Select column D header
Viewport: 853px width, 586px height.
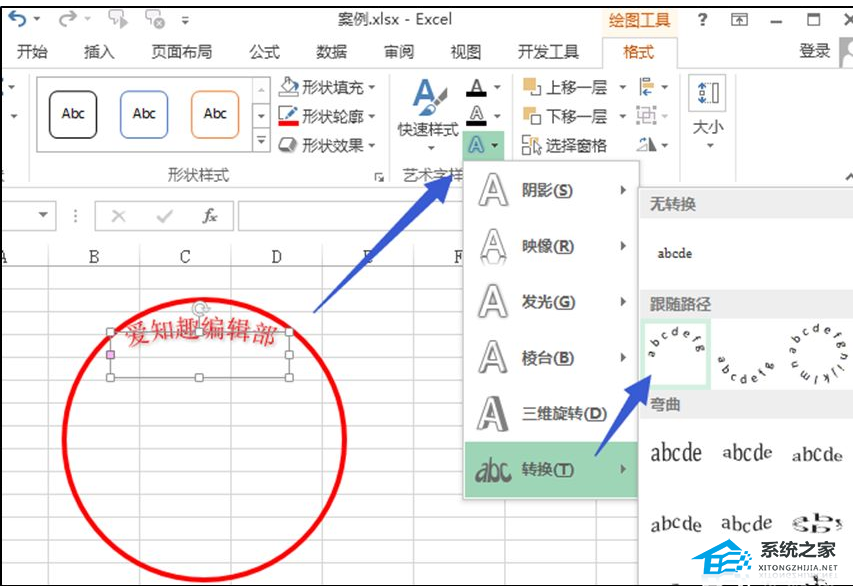click(276, 256)
